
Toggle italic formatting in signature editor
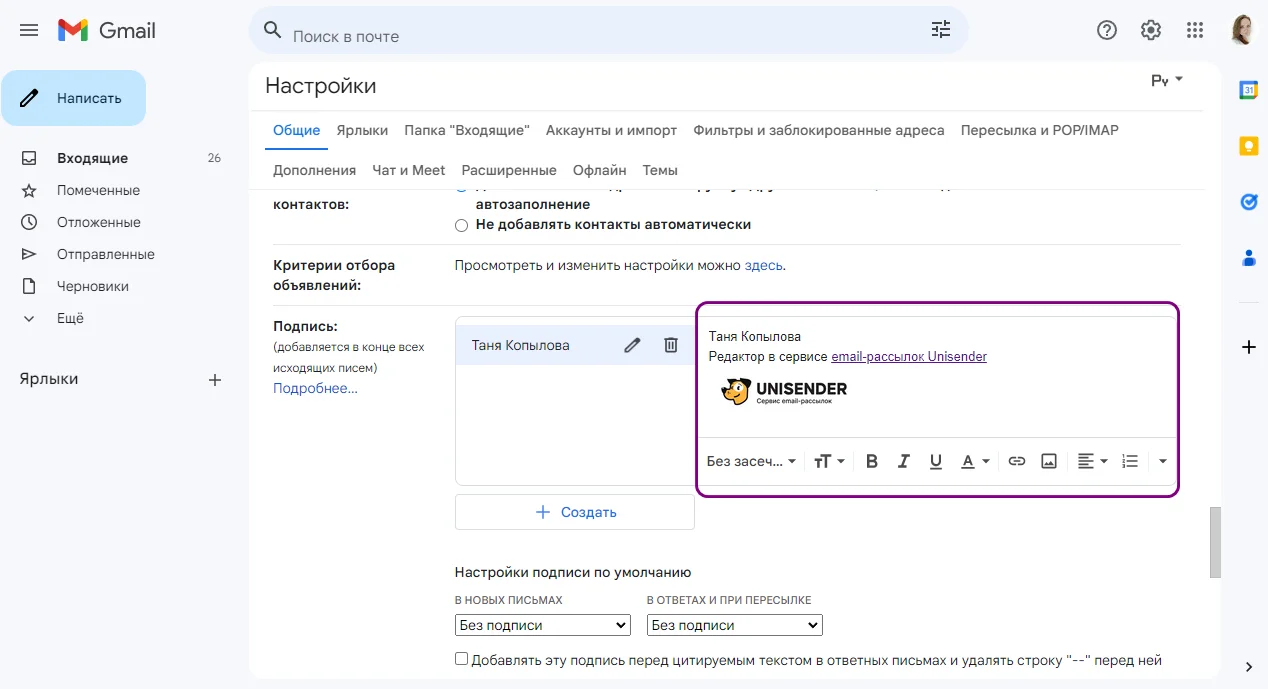(x=904, y=461)
